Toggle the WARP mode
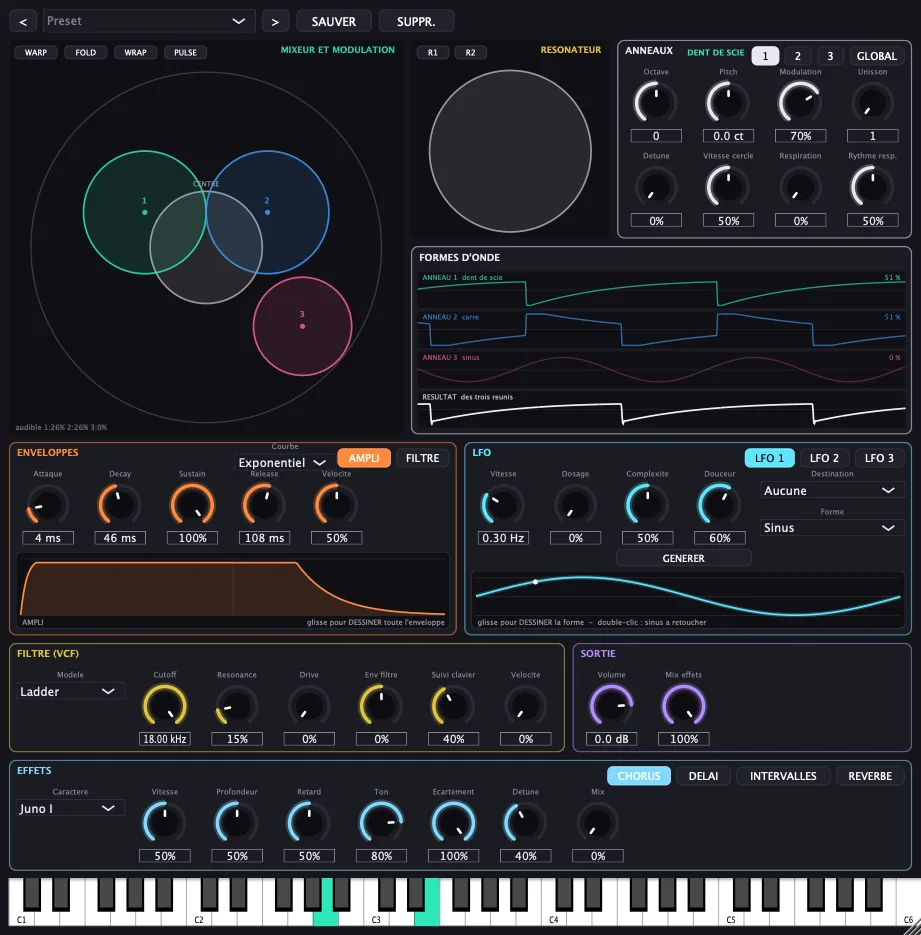The height and width of the screenshot is (935, 921). 36,52
